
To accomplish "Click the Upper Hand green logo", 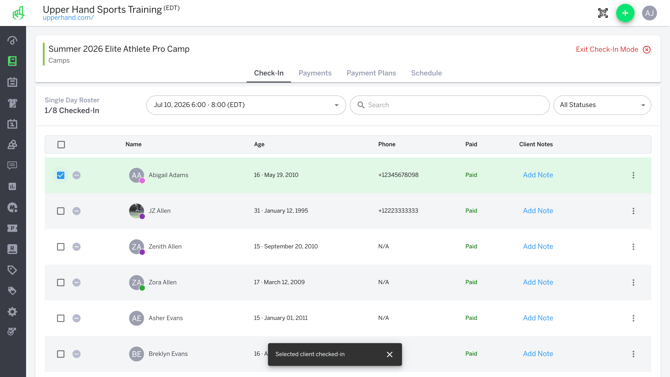I will click(18, 13).
